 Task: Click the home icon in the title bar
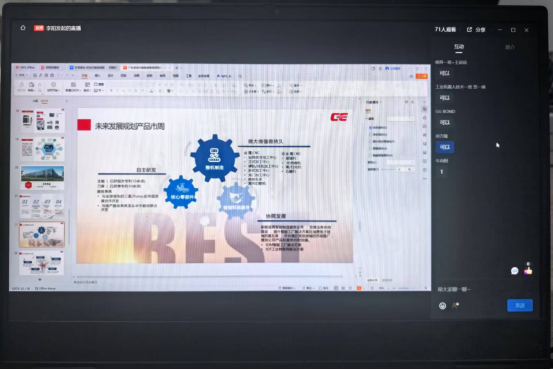(23, 28)
